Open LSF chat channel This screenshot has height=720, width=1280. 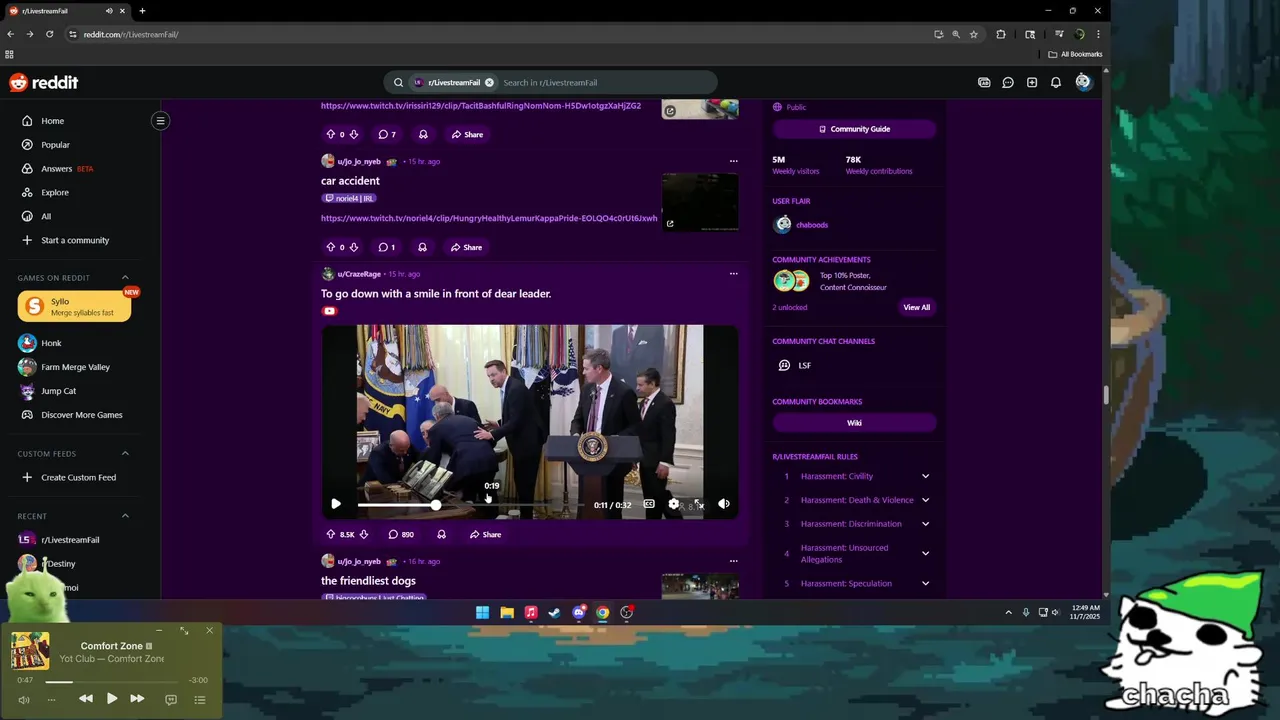(x=804, y=366)
